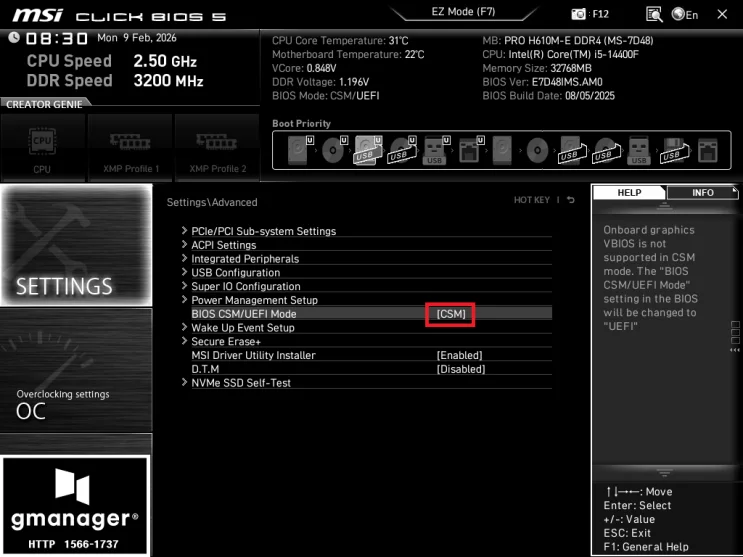Change language with the En globe icon
Image resolution: width=743 pixels, height=557 pixels.
point(685,14)
